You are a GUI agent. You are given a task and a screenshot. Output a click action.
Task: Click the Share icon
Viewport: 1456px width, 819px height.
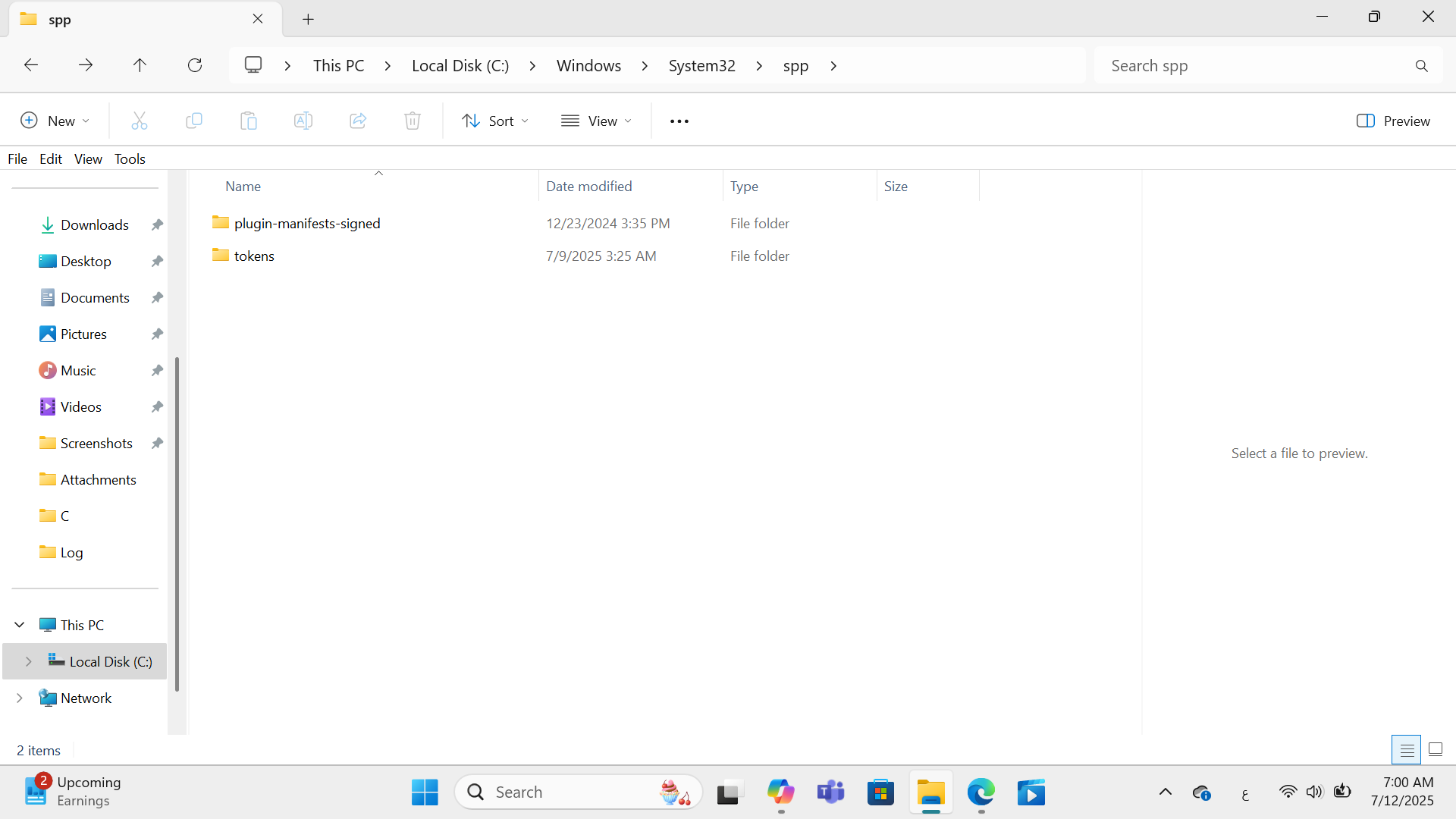(358, 121)
